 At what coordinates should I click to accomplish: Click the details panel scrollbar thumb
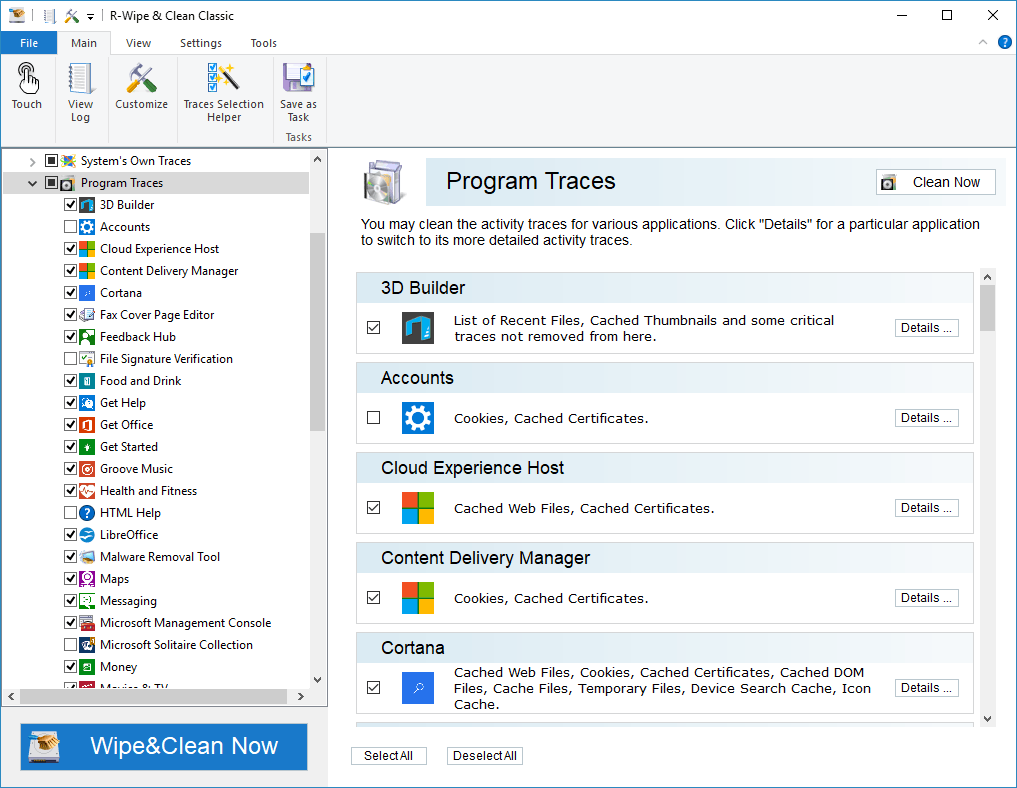point(987,308)
